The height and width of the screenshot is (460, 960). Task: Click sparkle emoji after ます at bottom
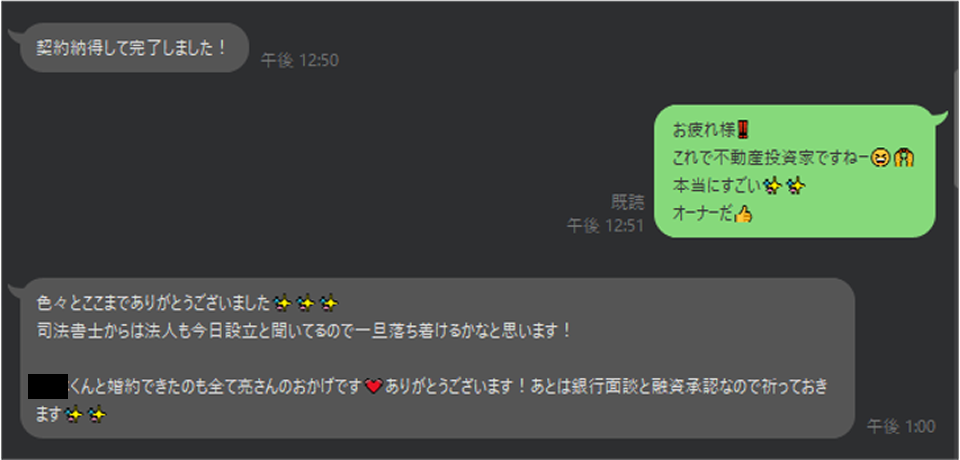tap(86, 415)
